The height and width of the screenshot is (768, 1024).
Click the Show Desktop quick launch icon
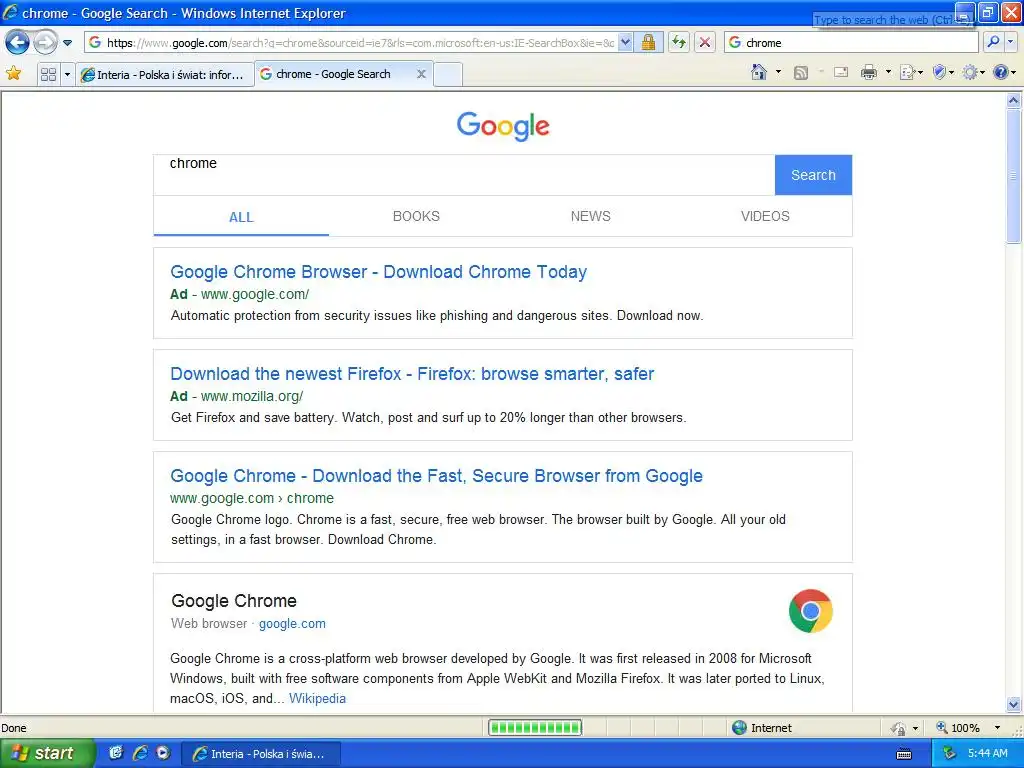[x=116, y=753]
